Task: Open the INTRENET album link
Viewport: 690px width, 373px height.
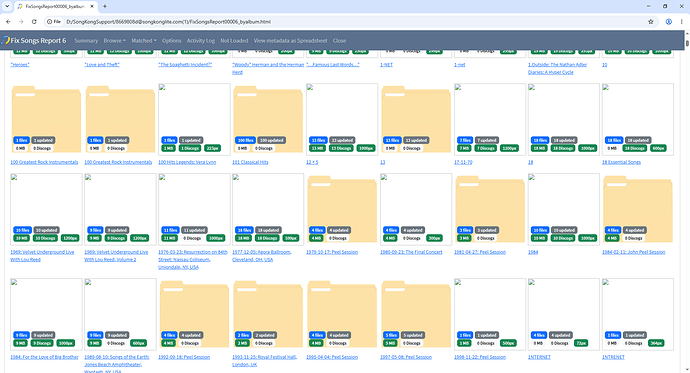Action: (613, 357)
